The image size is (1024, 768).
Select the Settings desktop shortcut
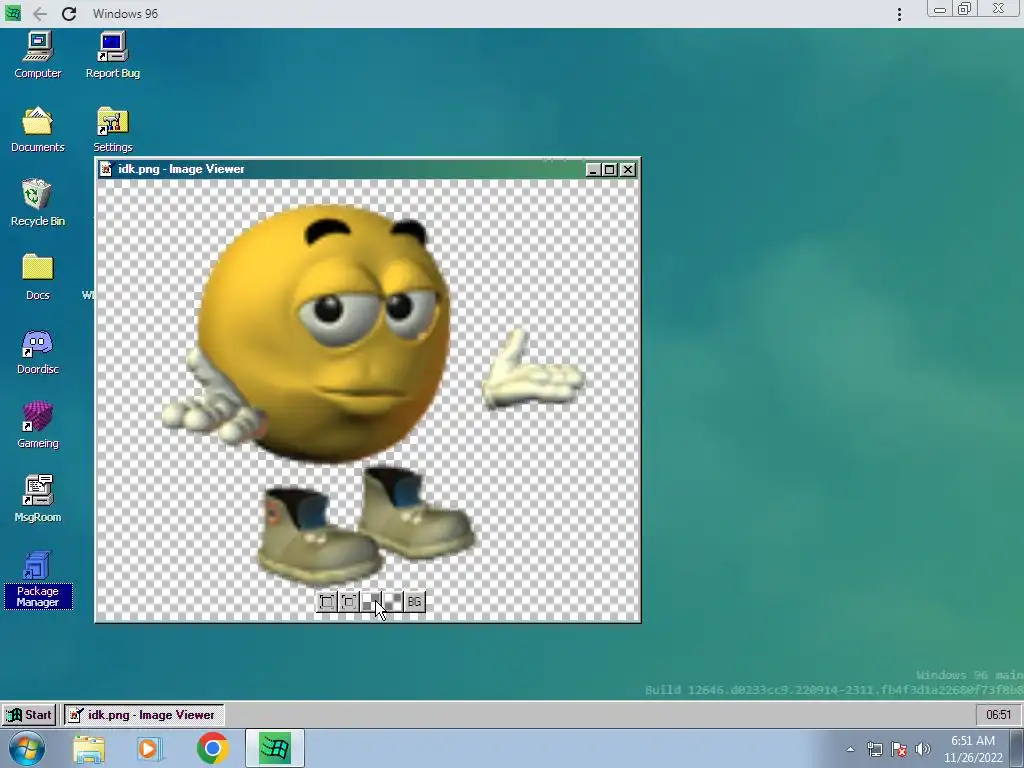click(113, 129)
